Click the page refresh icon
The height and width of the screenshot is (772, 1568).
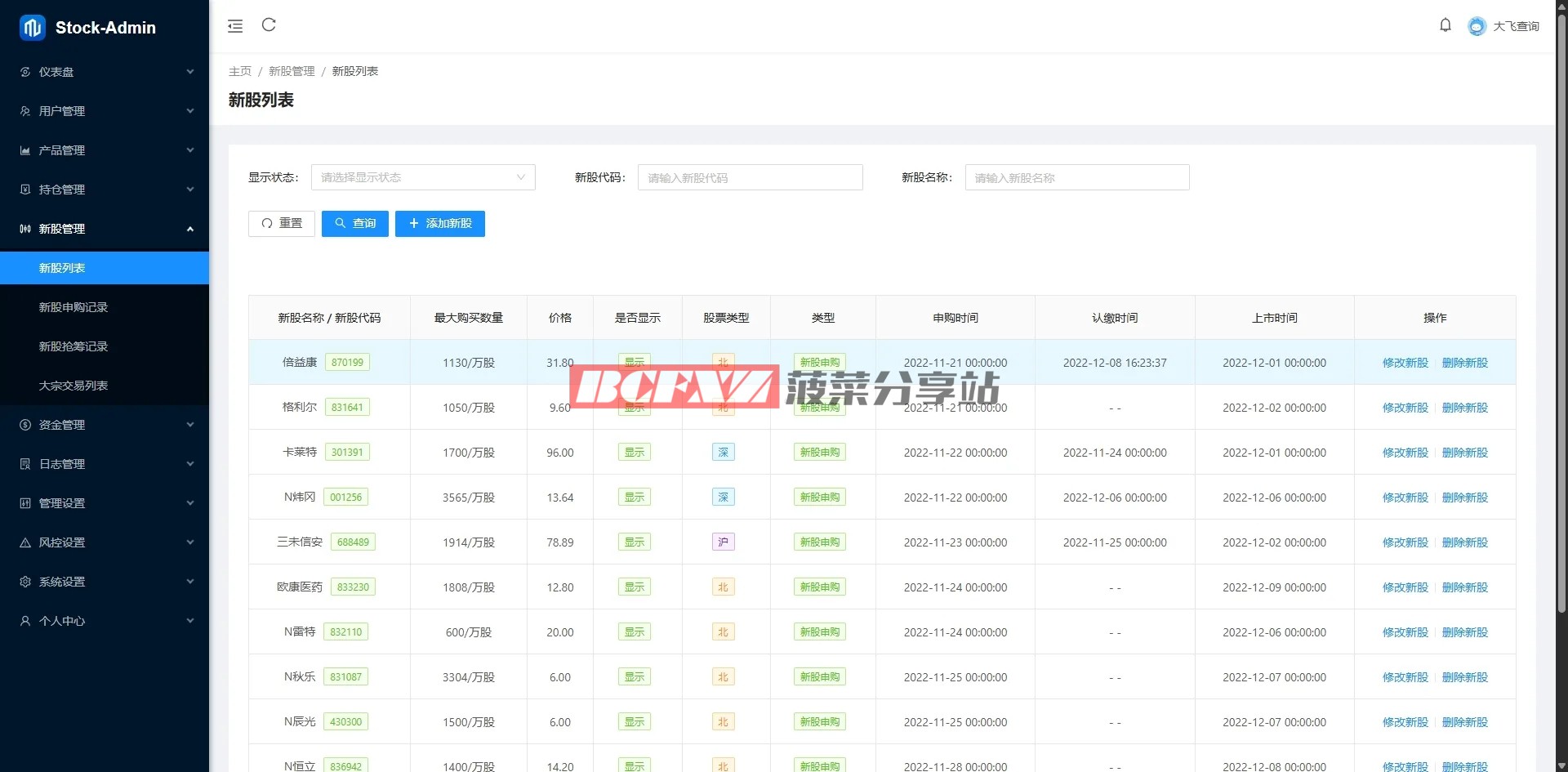point(269,25)
